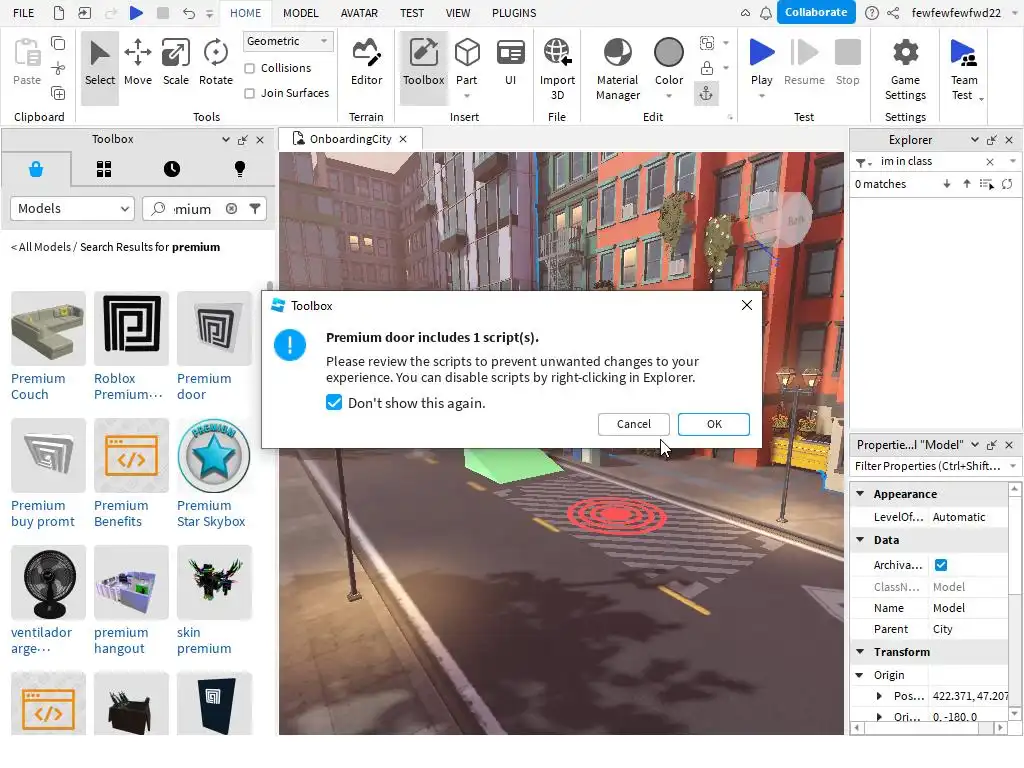The width and height of the screenshot is (1024, 768).
Task: Open Game Settings
Action: tap(905, 69)
